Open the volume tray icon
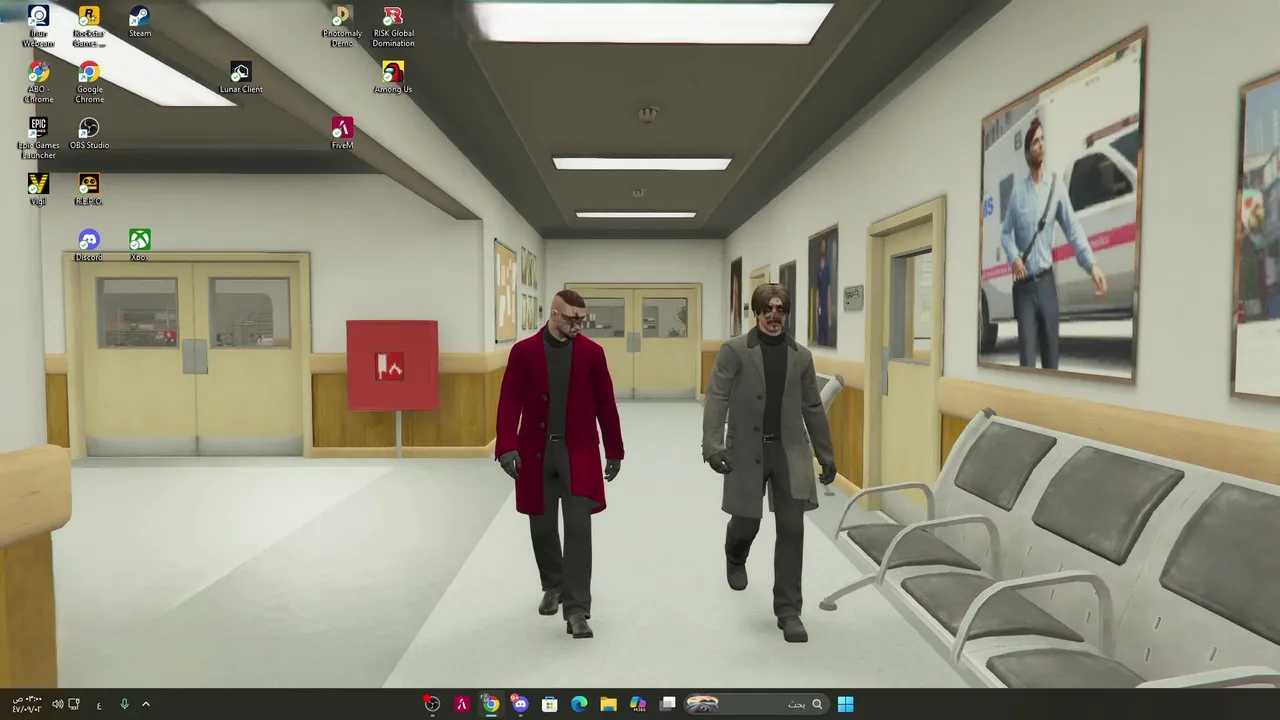This screenshot has width=1280, height=720. 57,704
